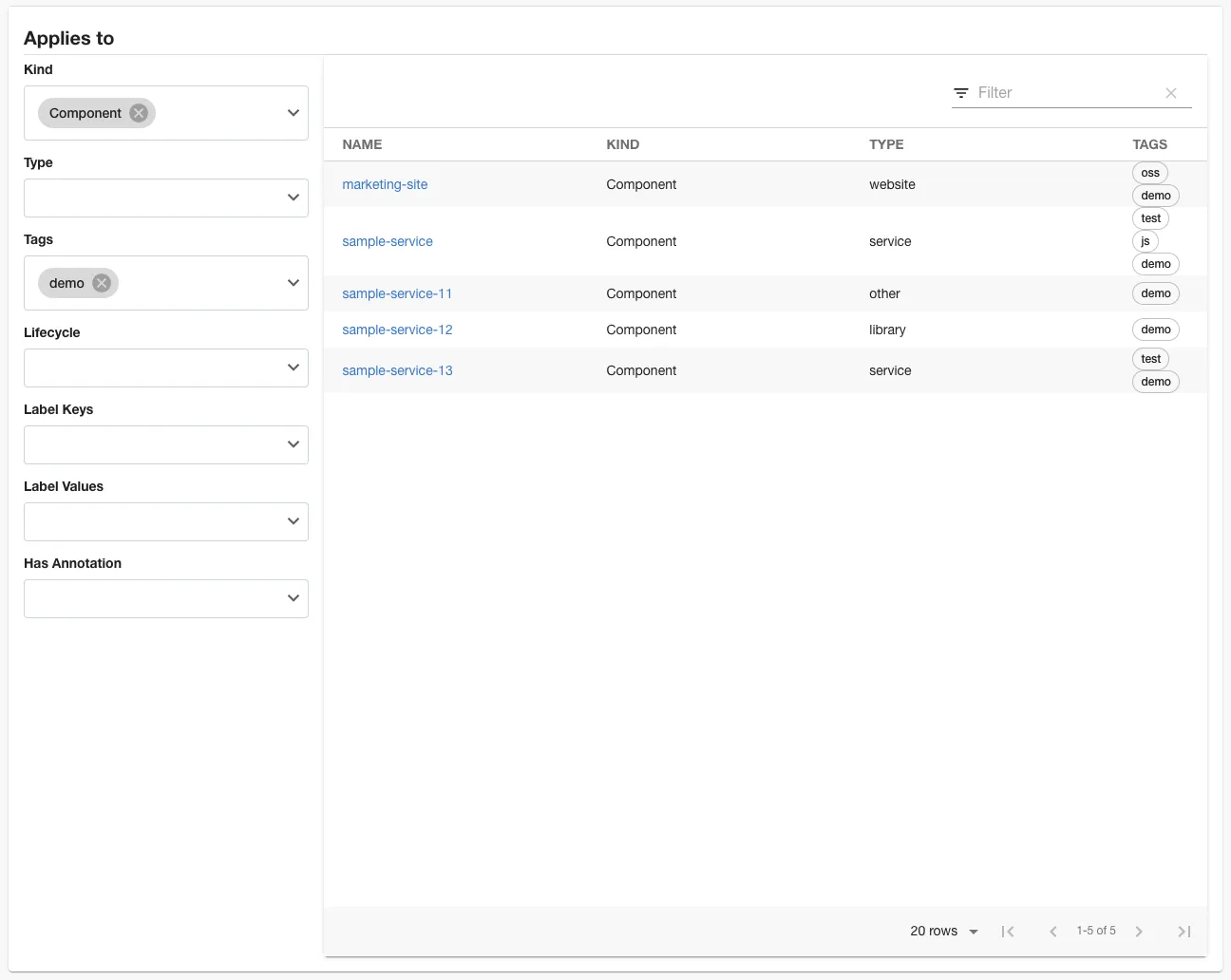The height and width of the screenshot is (980, 1231).
Task: Sort table by TYPE column
Action: coord(886,144)
